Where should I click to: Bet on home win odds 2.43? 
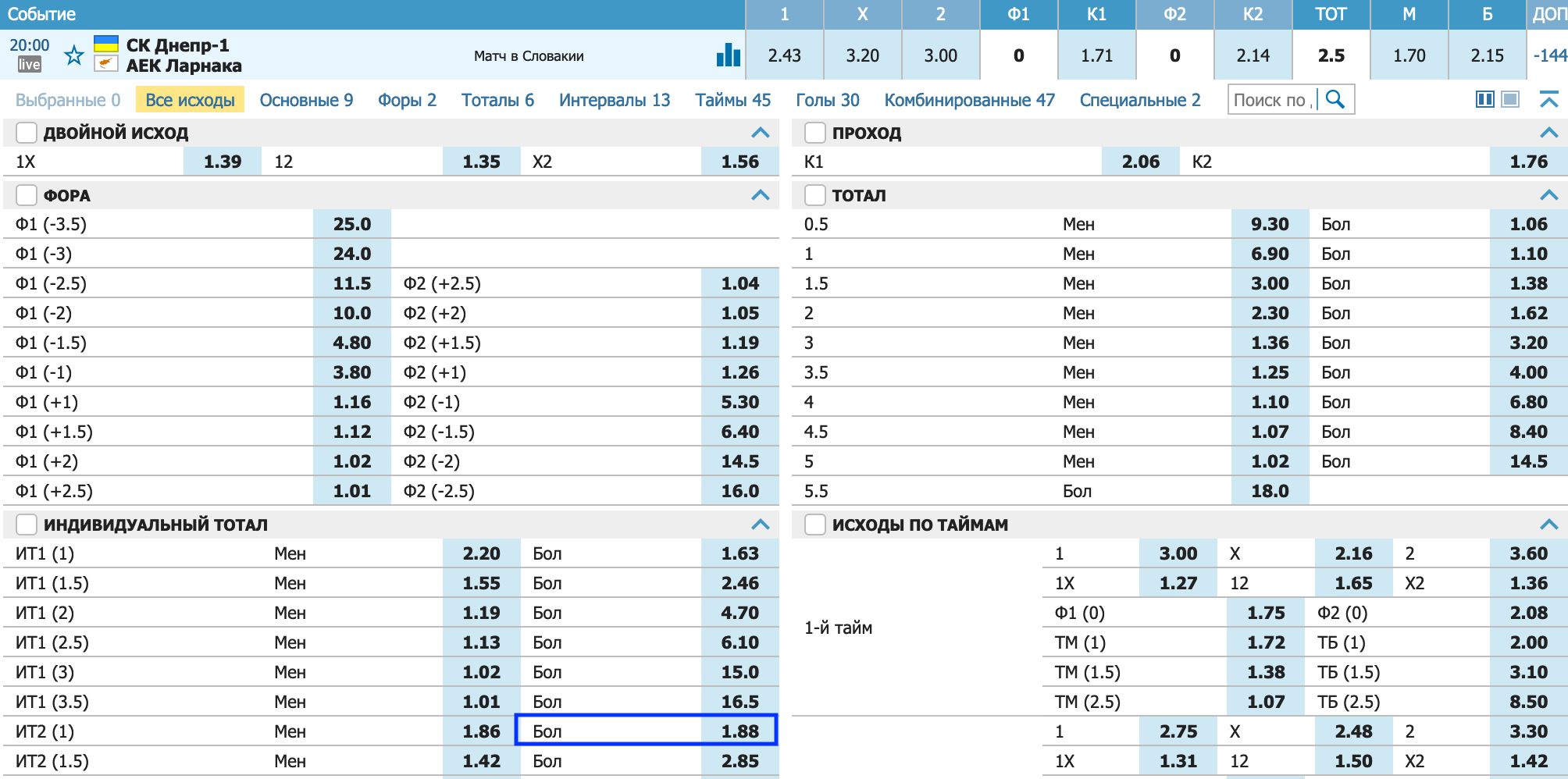(784, 55)
